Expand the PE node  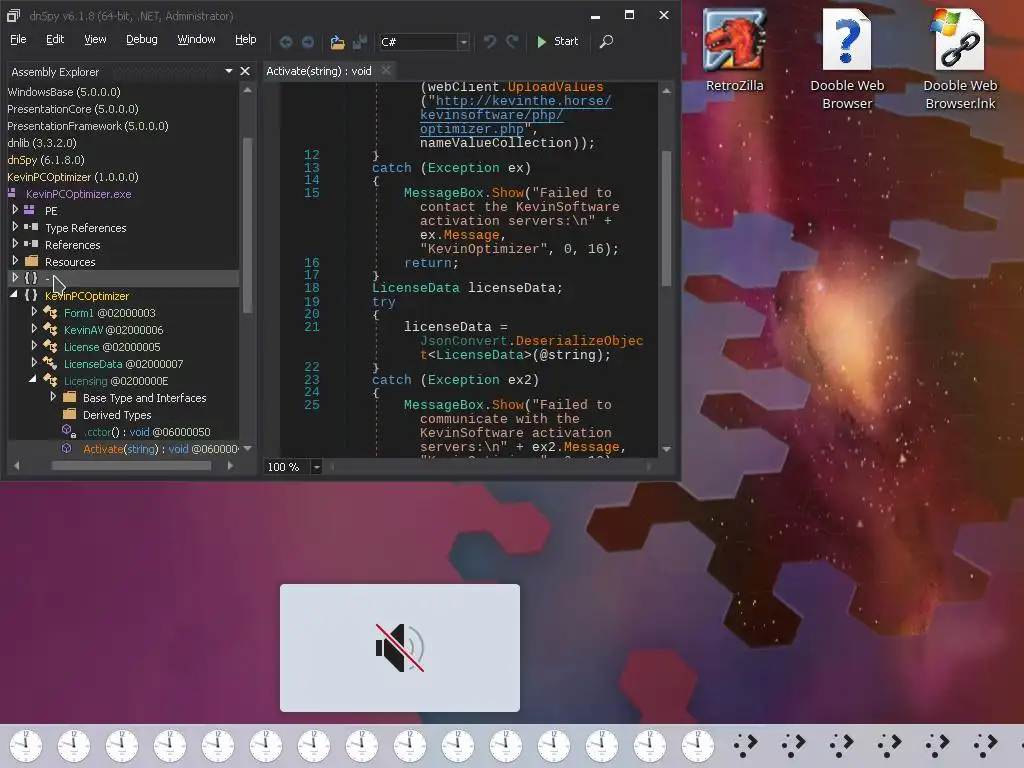(15, 210)
